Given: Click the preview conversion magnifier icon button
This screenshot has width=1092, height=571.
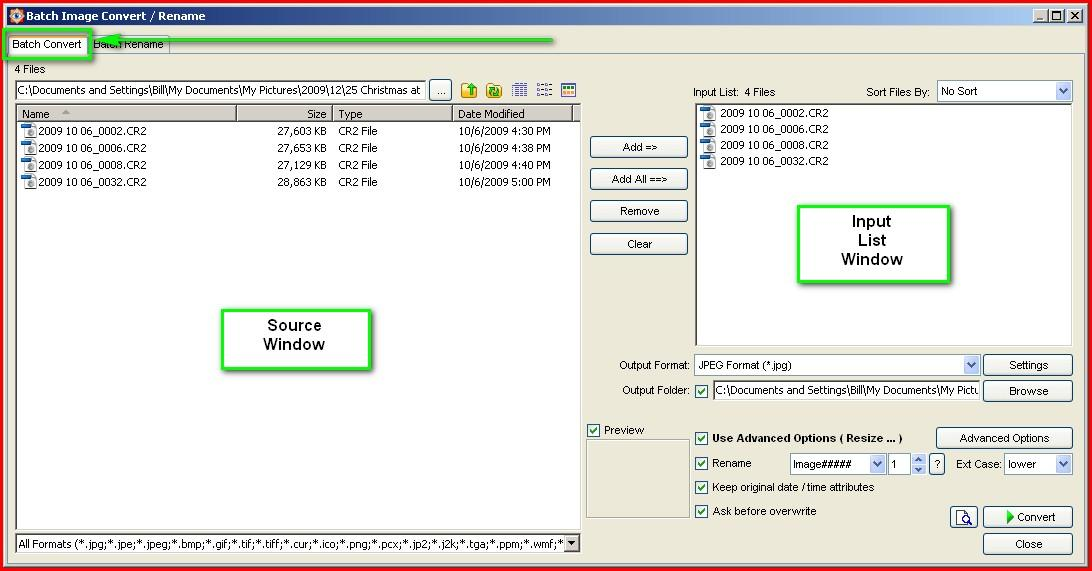Looking at the screenshot, I should click(x=964, y=517).
